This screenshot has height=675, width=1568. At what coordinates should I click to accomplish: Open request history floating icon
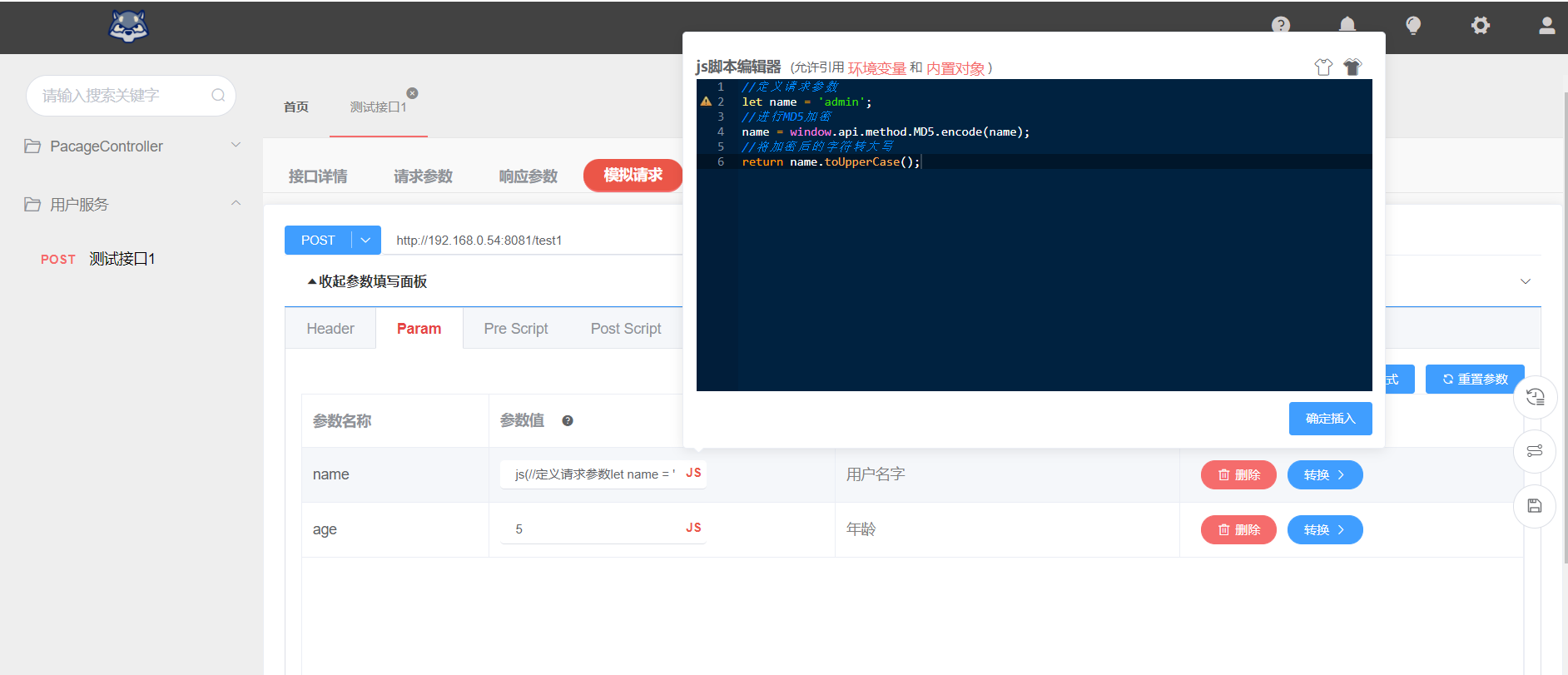(1535, 397)
